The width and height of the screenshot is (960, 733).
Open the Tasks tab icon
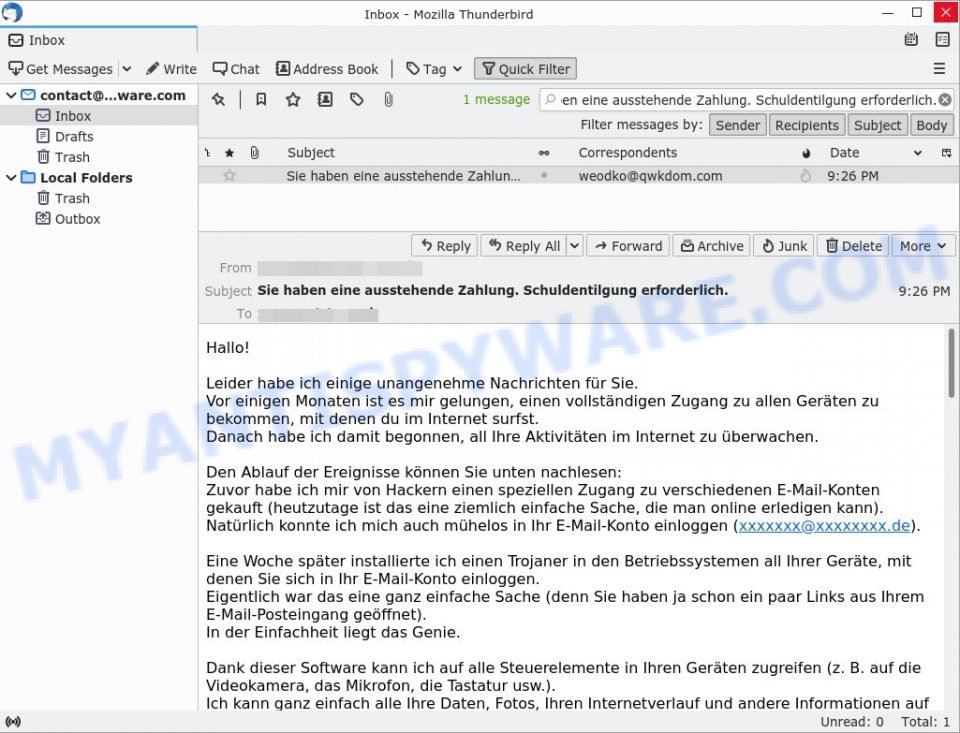click(942, 40)
